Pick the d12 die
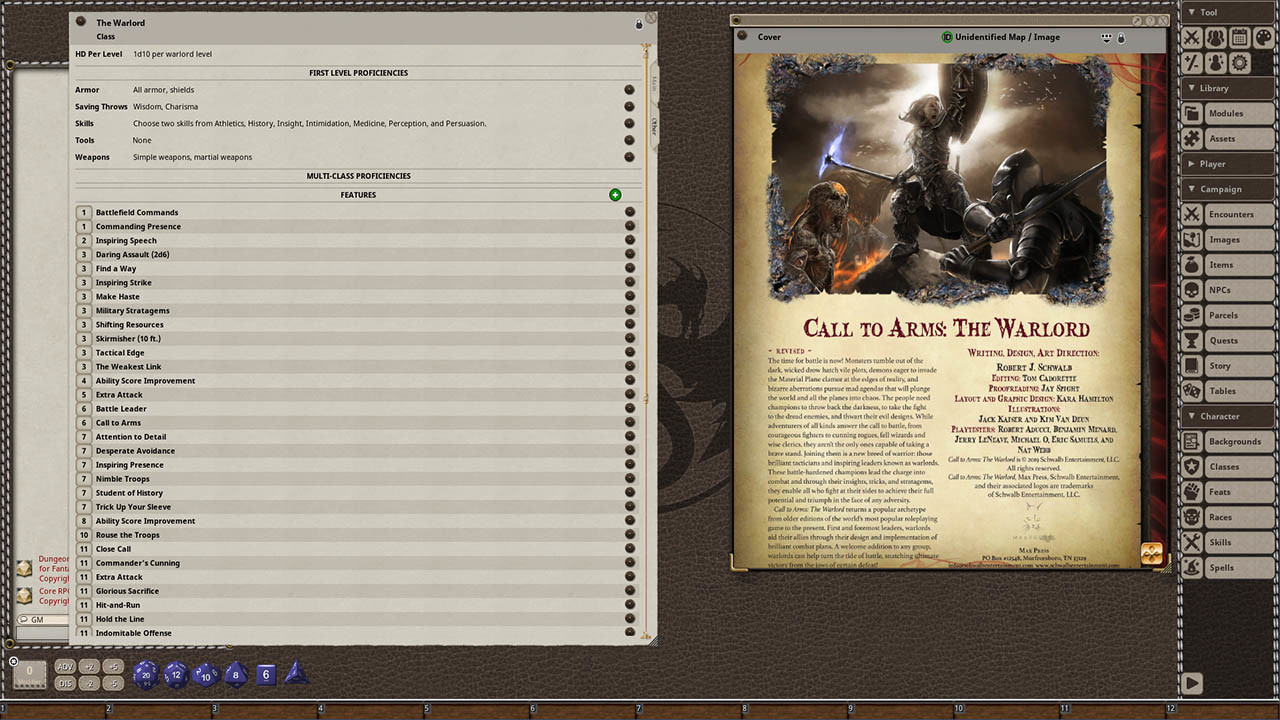1280x720 pixels. [176, 675]
